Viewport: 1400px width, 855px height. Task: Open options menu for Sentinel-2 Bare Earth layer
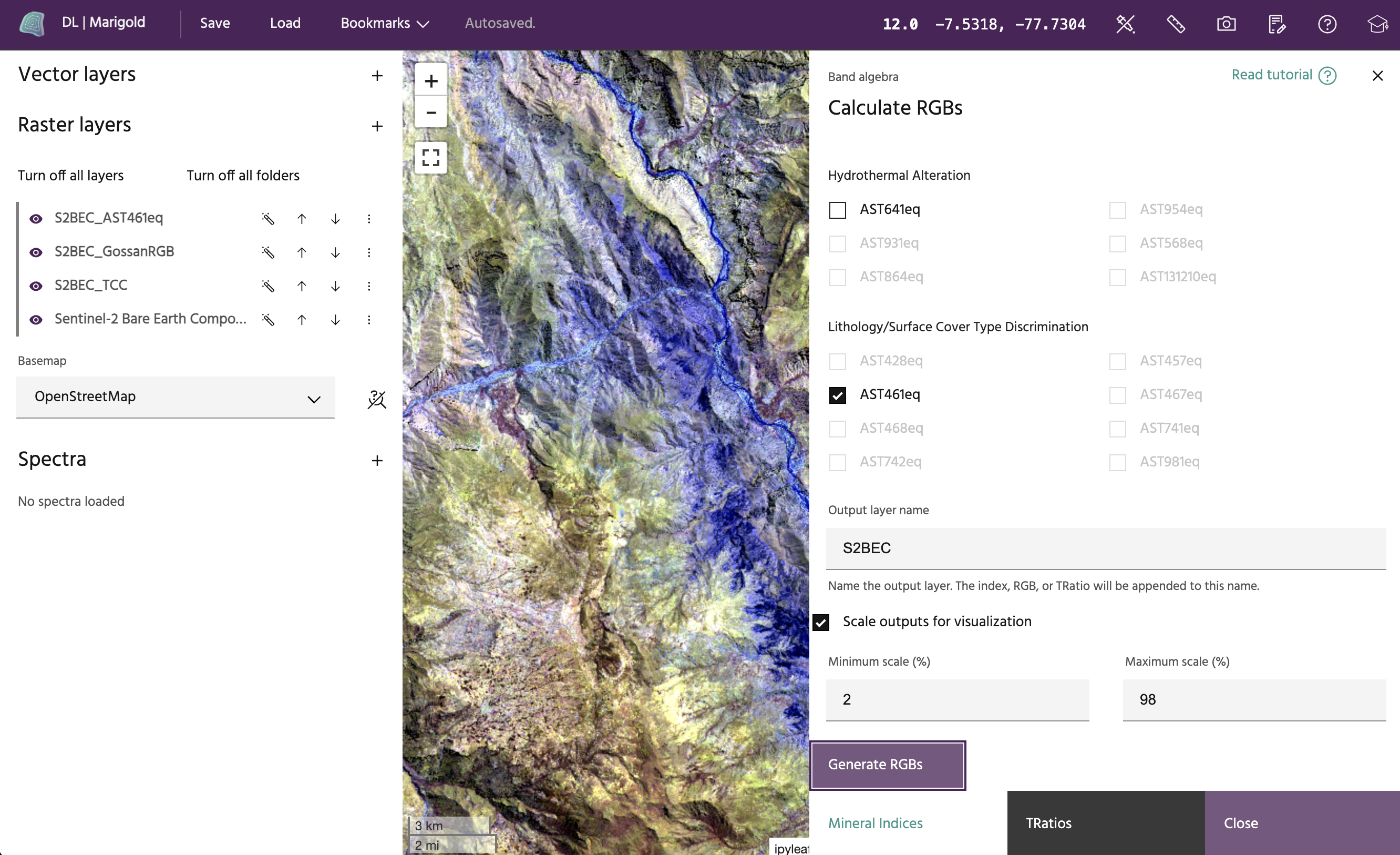tap(369, 320)
